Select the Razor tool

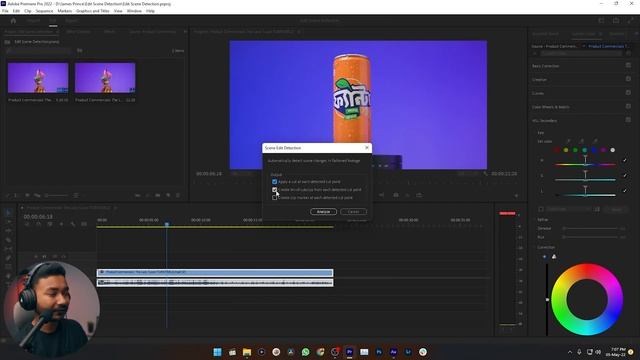[8, 240]
